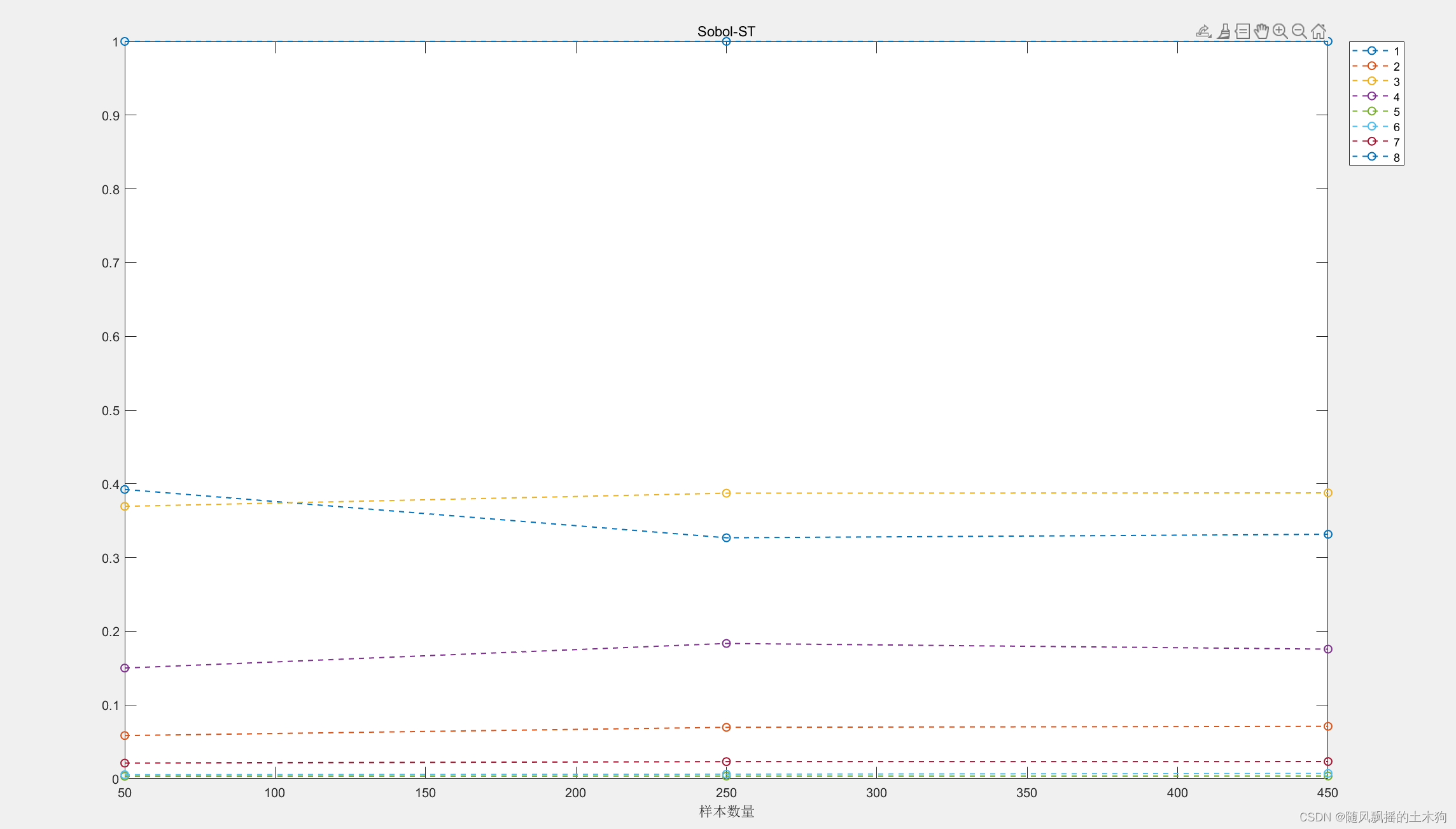
Task: Click the blue marker near 0.39 at x=50
Action: tap(125, 490)
